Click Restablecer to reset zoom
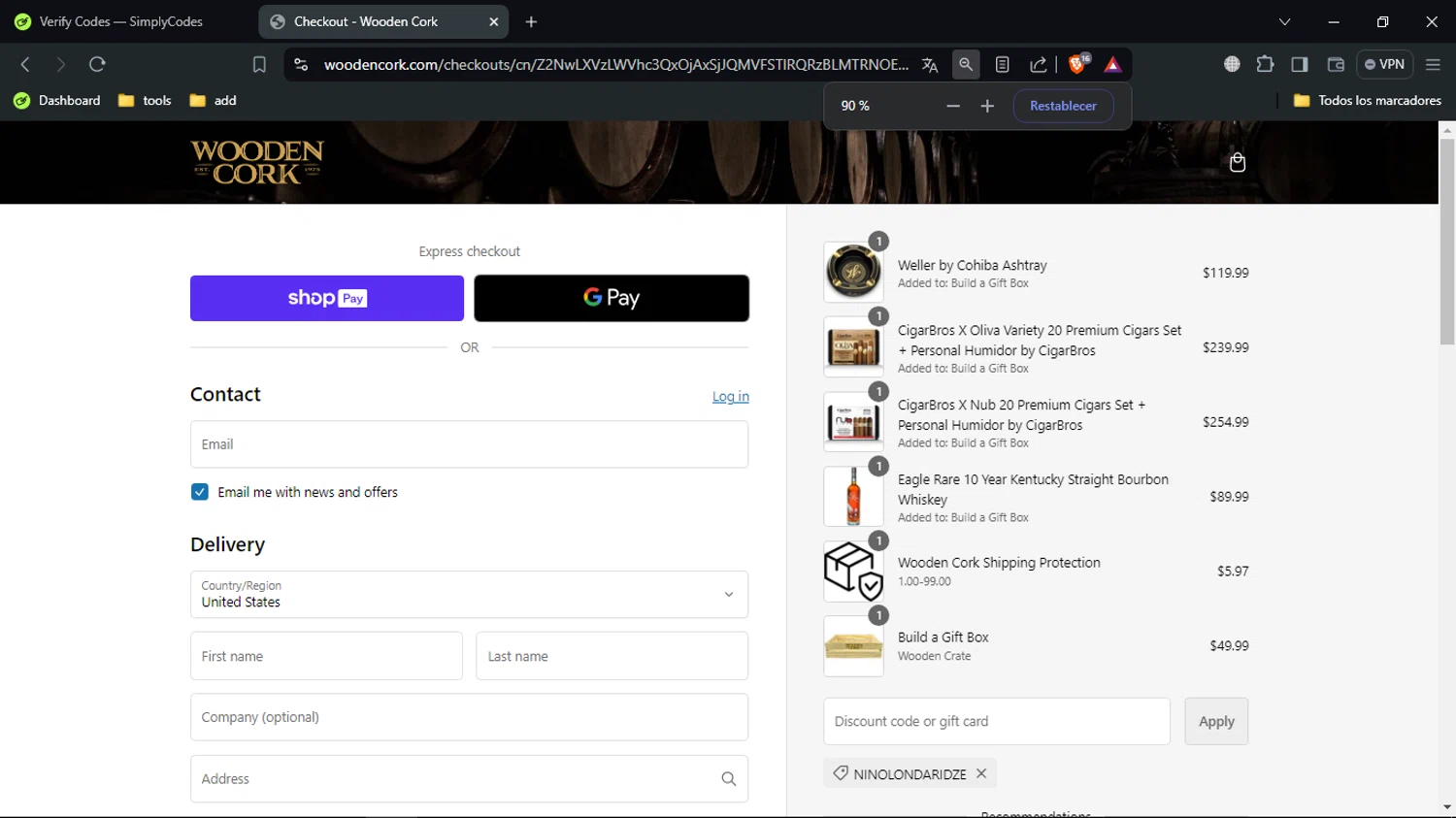The image size is (1456, 818). click(1063, 106)
